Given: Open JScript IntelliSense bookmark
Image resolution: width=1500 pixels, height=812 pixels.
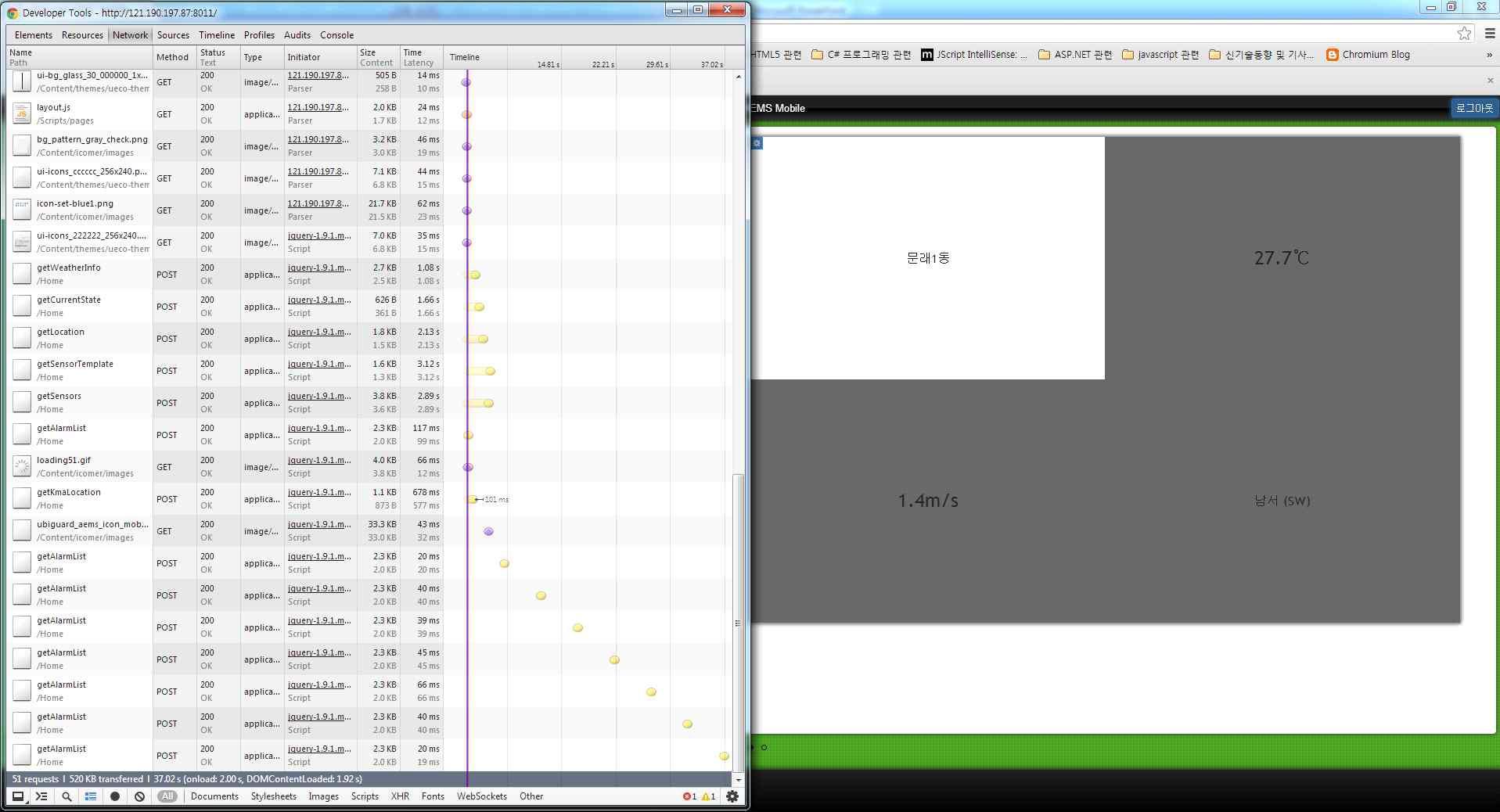Looking at the screenshot, I should pos(974,55).
